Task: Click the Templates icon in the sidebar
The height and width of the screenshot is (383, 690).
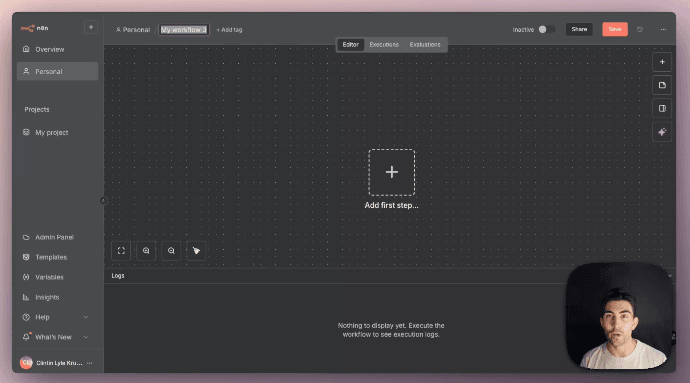Action: pyautogui.click(x=26, y=257)
